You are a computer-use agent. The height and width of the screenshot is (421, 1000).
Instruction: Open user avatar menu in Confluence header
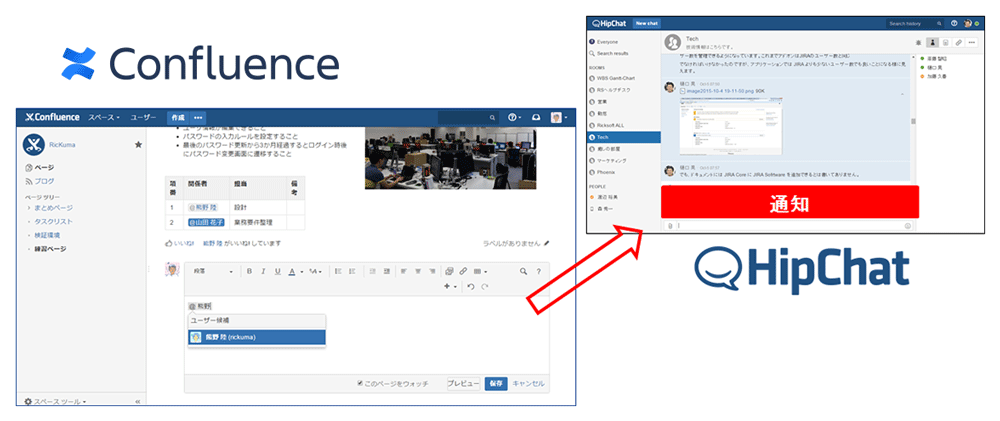(x=558, y=117)
